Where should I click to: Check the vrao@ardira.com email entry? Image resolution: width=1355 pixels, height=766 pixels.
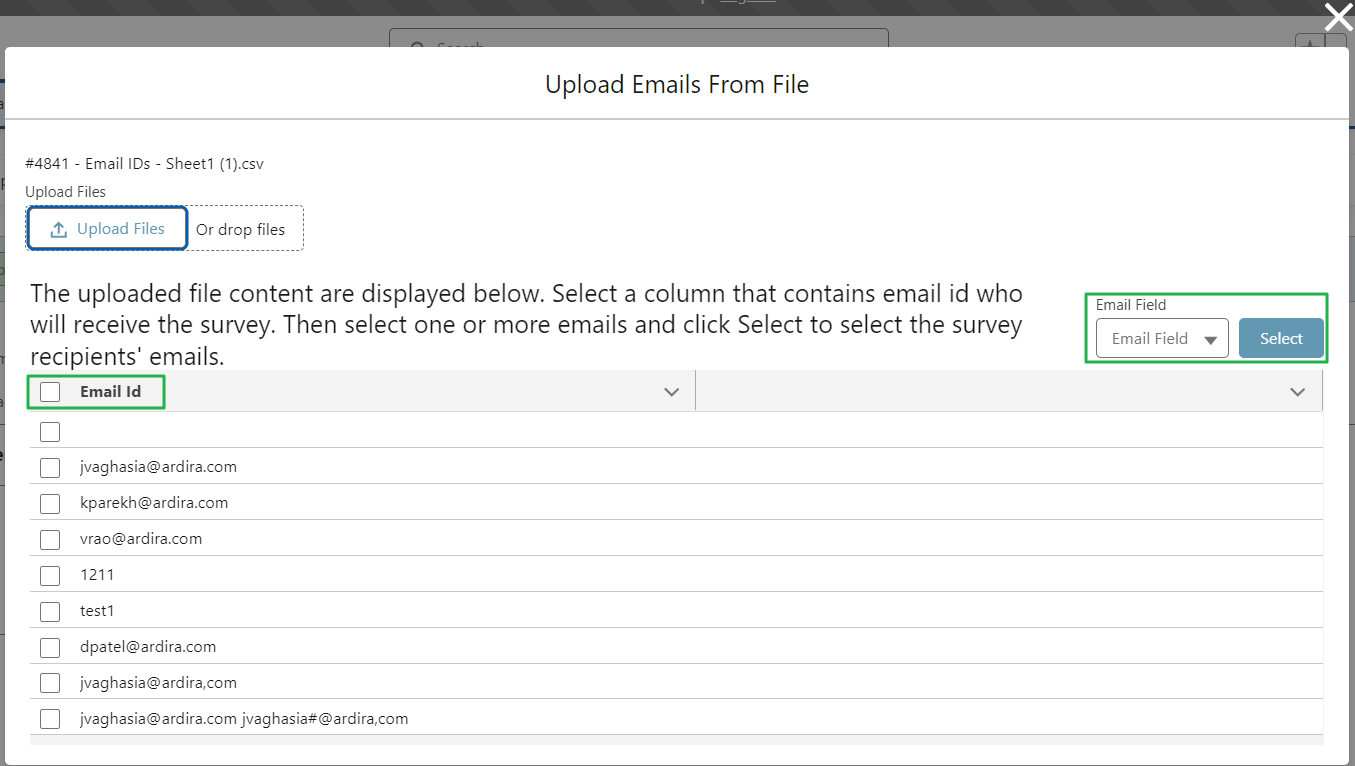click(50, 539)
